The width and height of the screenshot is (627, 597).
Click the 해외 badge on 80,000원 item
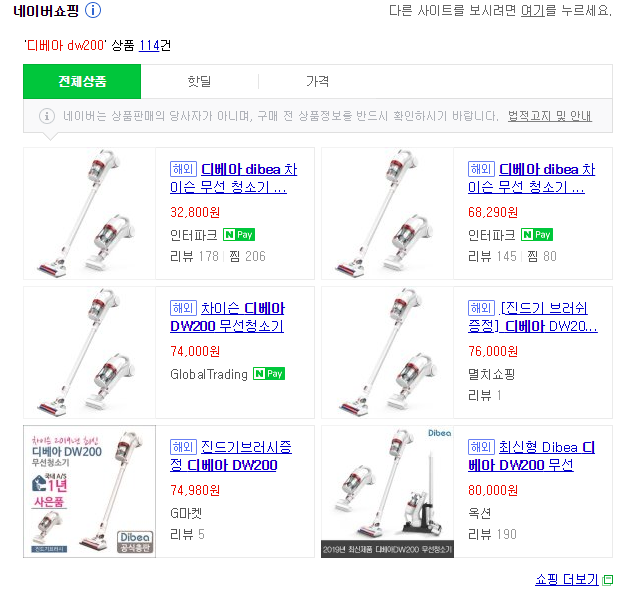[x=481, y=447]
